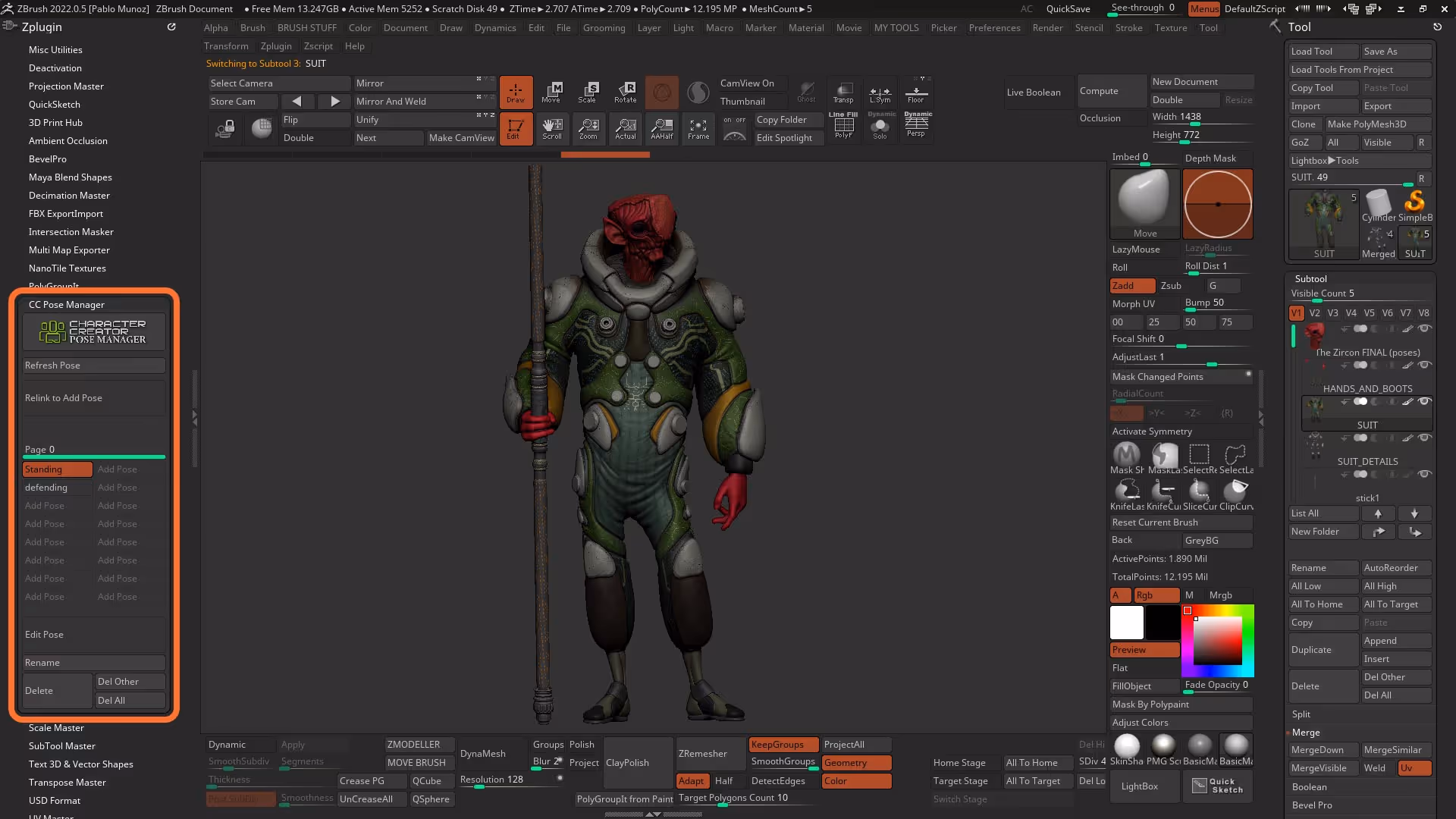Viewport: 1456px width, 819px height.
Task: Click the Zoom canvas icon
Action: click(x=588, y=128)
